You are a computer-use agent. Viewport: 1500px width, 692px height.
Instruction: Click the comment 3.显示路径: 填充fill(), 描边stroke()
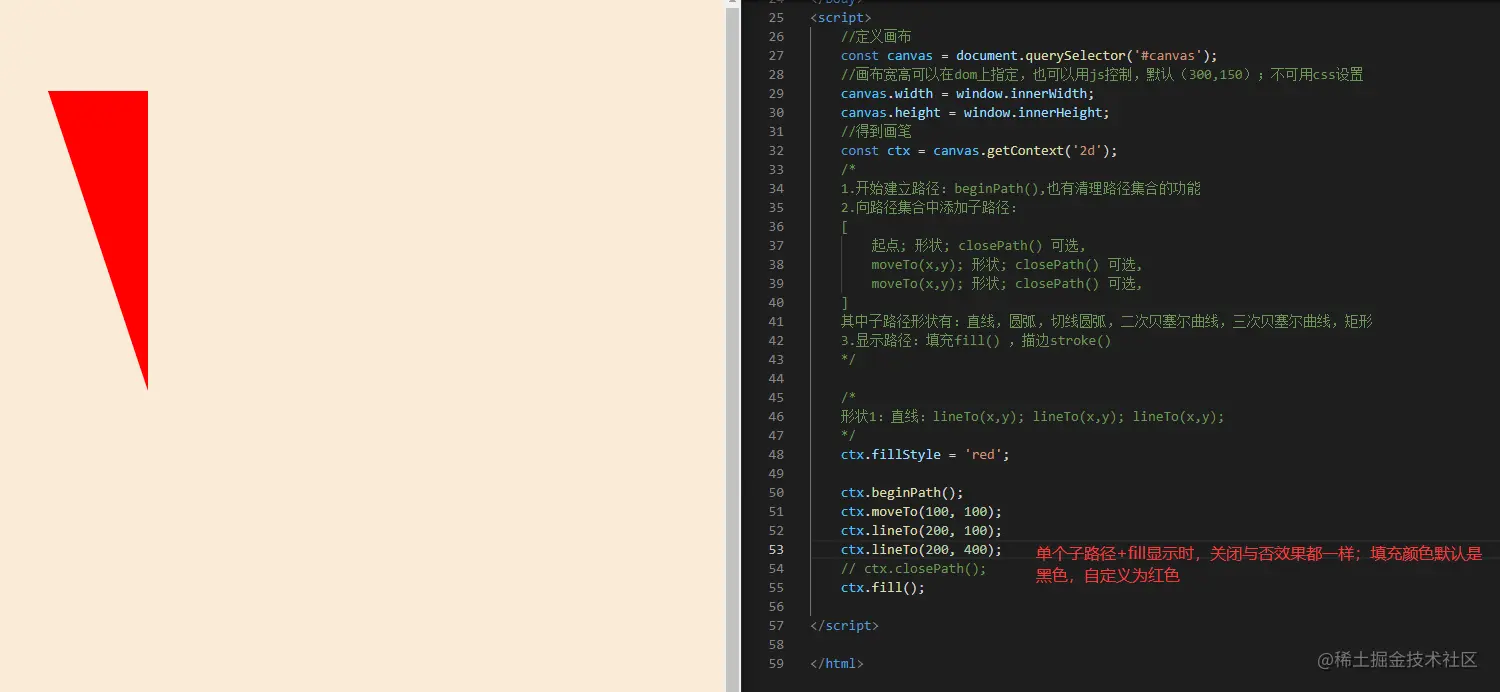(x=976, y=341)
